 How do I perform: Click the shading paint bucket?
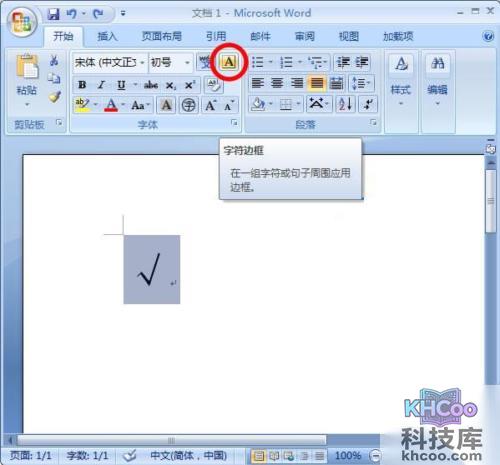click(258, 104)
